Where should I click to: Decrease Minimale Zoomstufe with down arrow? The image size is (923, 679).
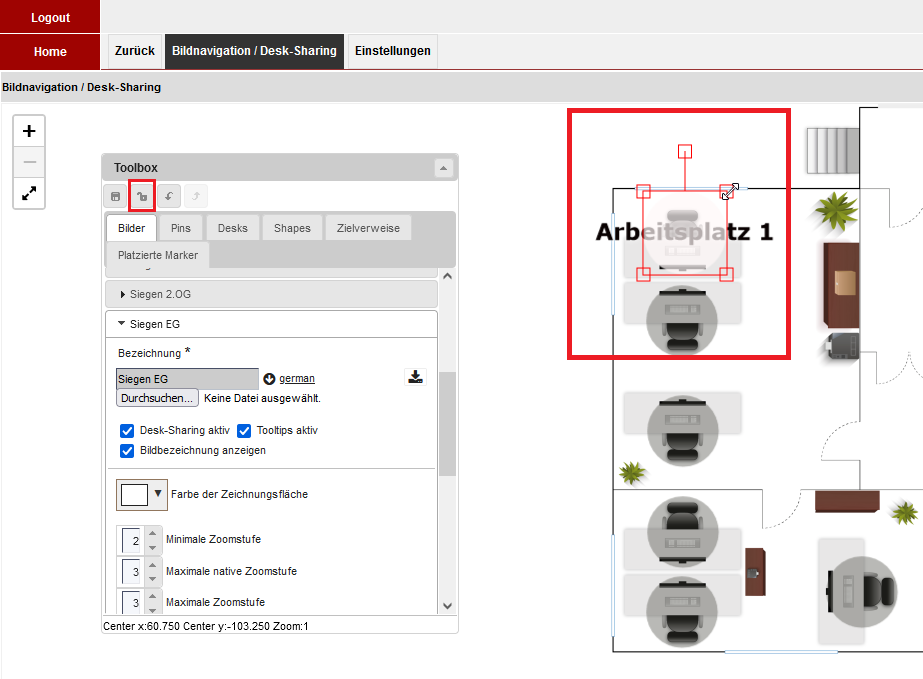pyautogui.click(x=152, y=548)
